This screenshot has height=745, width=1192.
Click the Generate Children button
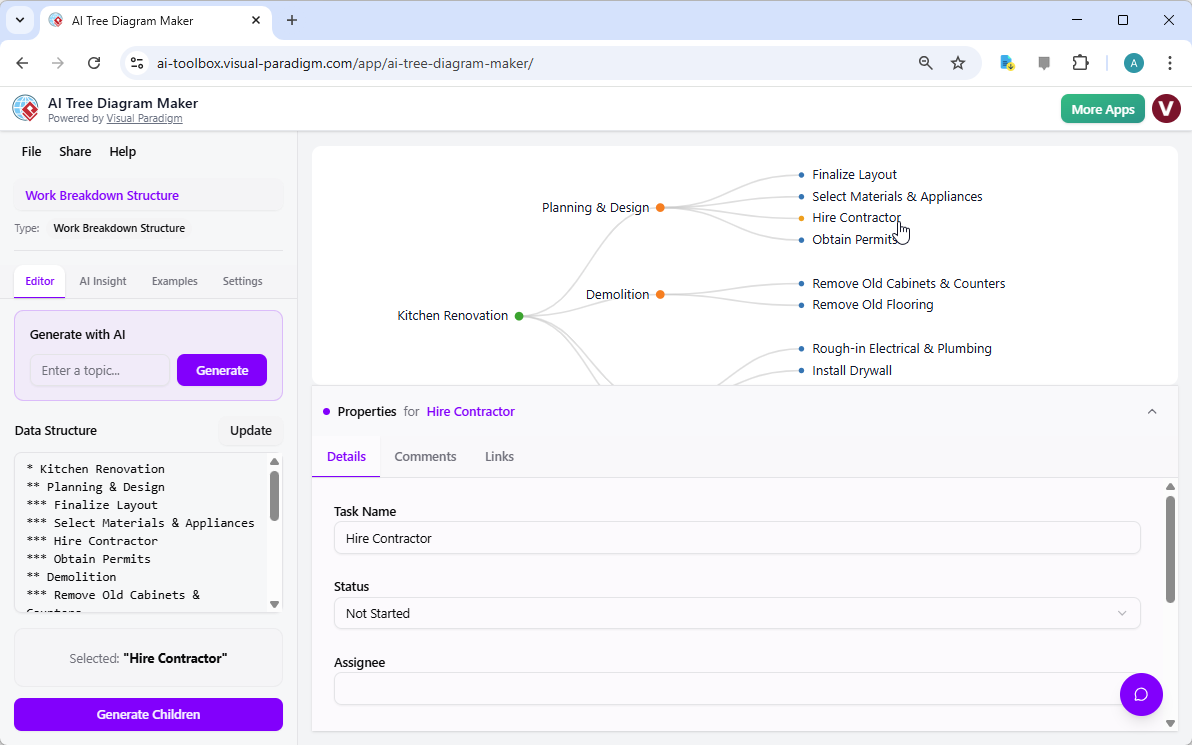(148, 714)
